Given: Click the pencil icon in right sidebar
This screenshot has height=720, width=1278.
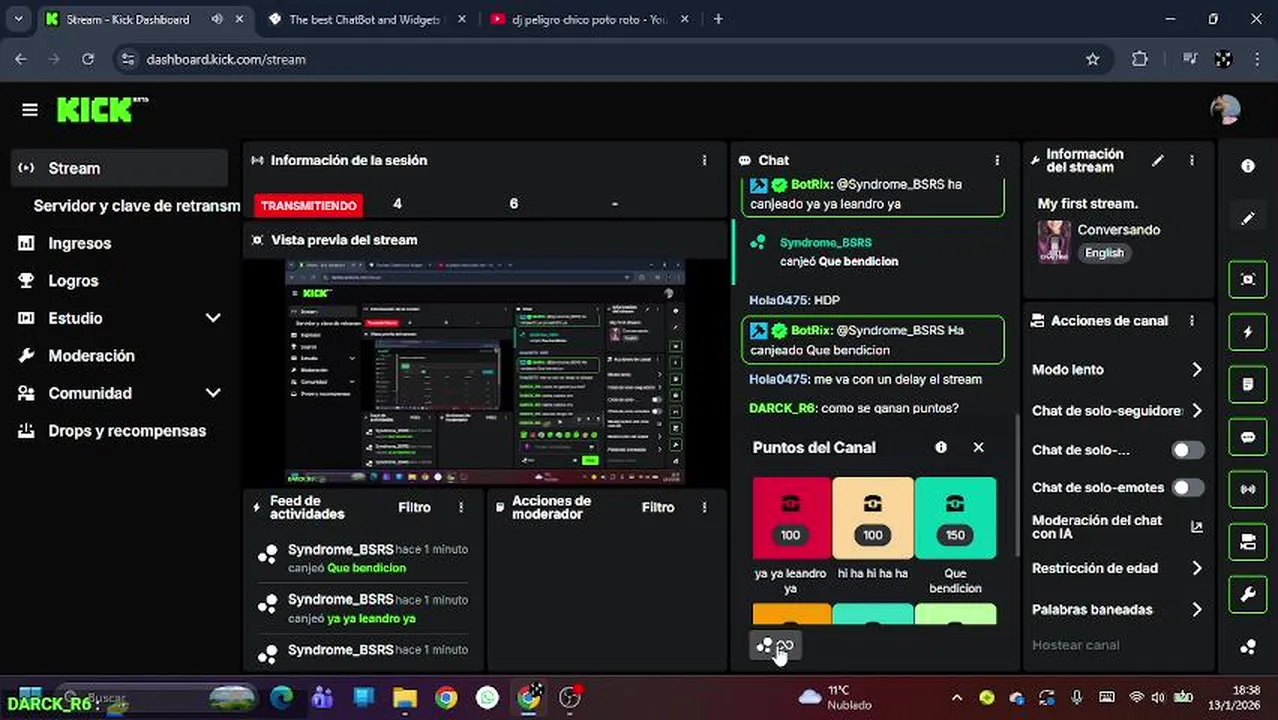Looking at the screenshot, I should [x=1248, y=218].
